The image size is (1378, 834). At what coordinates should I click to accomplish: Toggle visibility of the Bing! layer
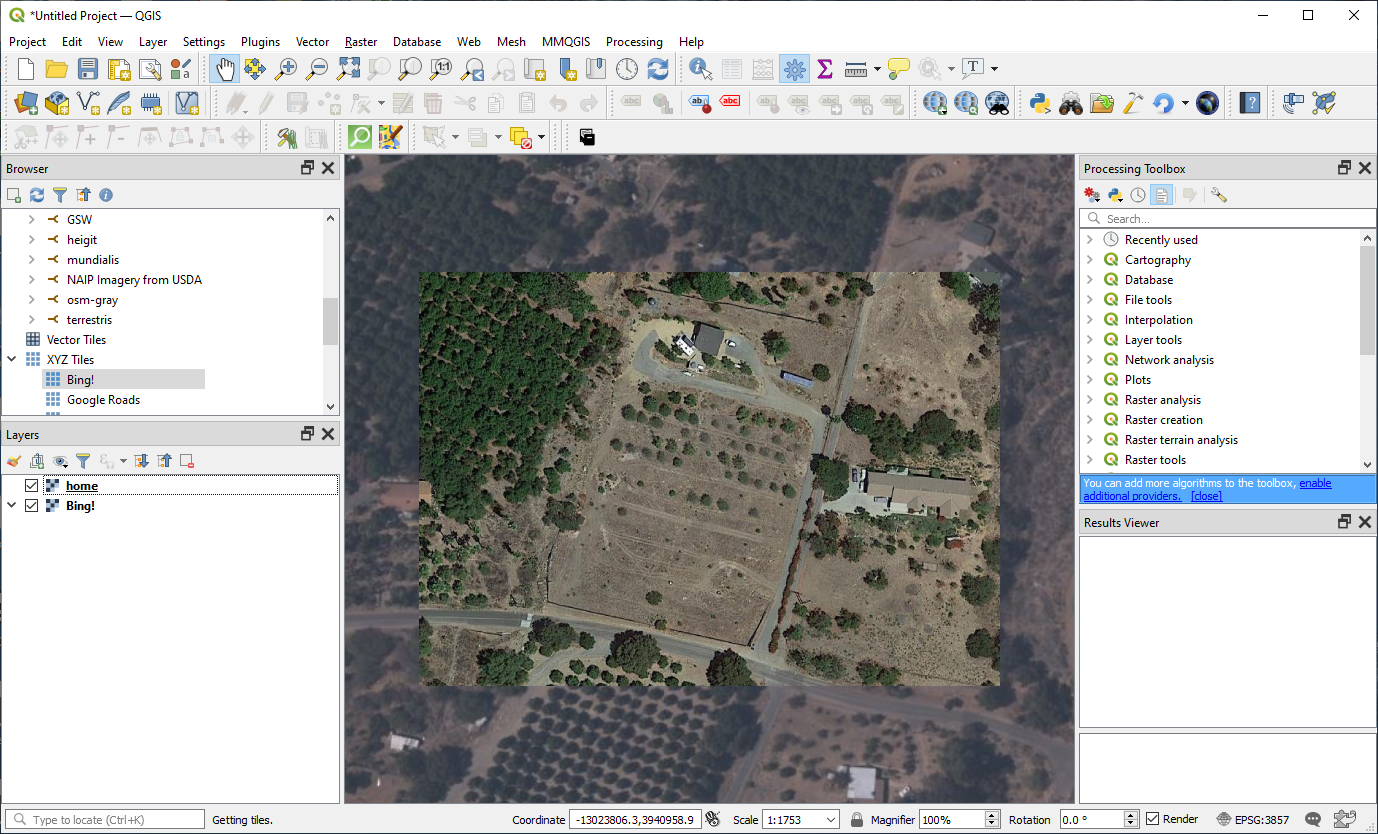tap(31, 505)
